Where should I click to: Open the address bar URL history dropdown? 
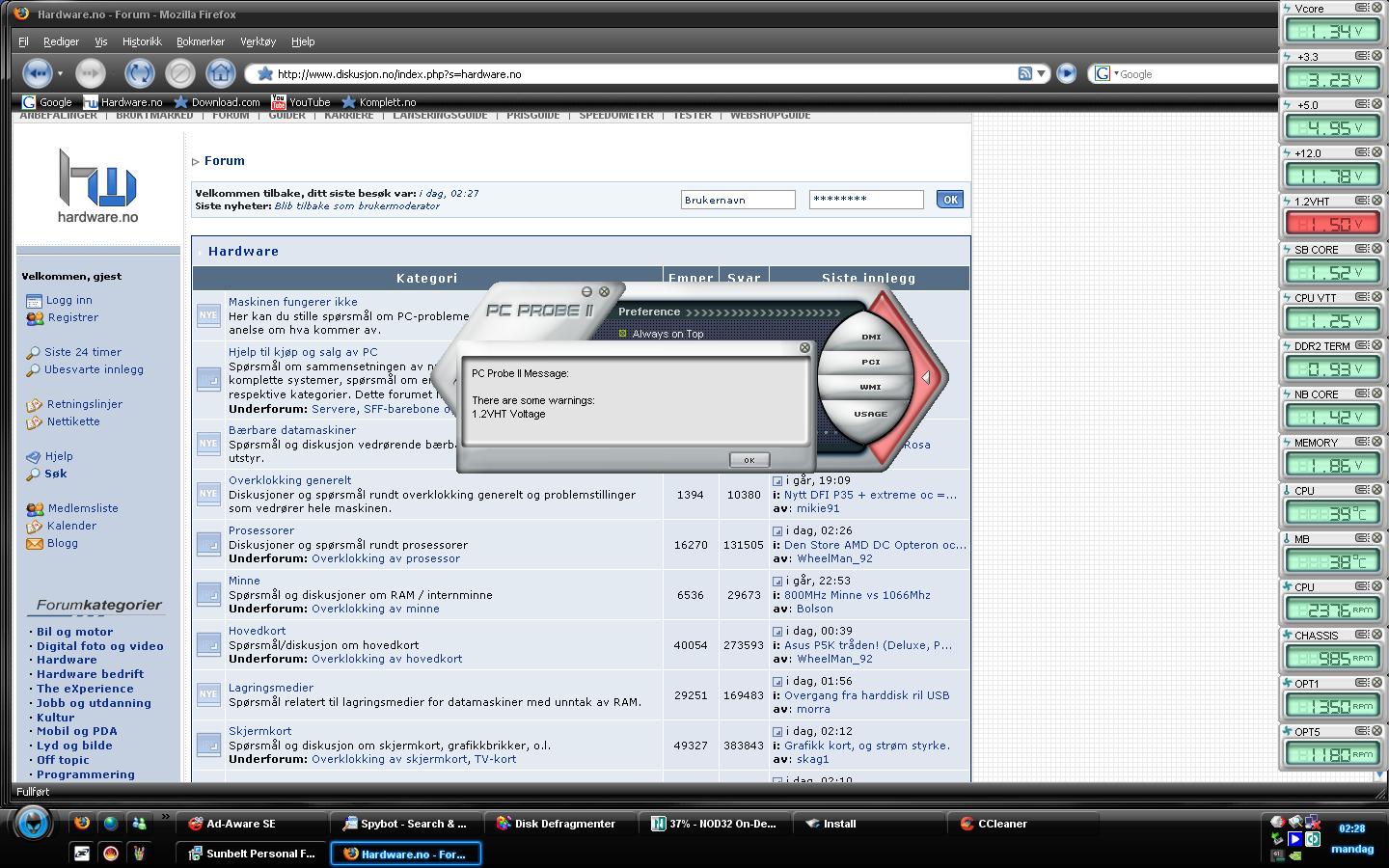[1042, 73]
